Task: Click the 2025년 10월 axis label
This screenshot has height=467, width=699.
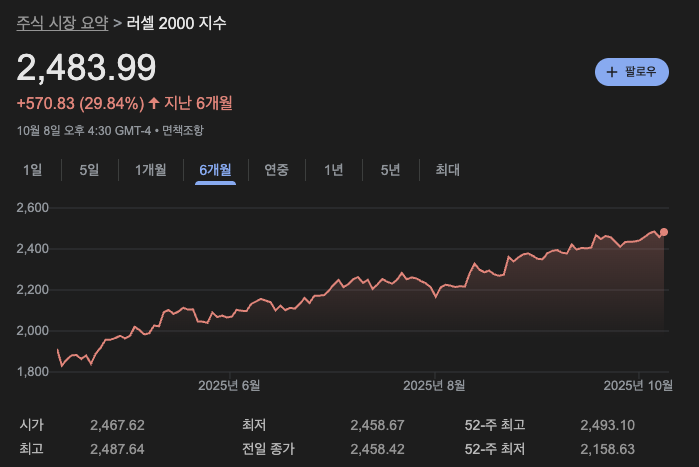Action: (638, 385)
